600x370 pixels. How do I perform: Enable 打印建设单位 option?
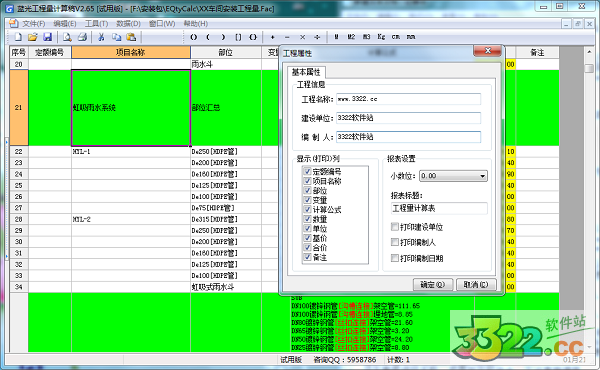point(395,227)
